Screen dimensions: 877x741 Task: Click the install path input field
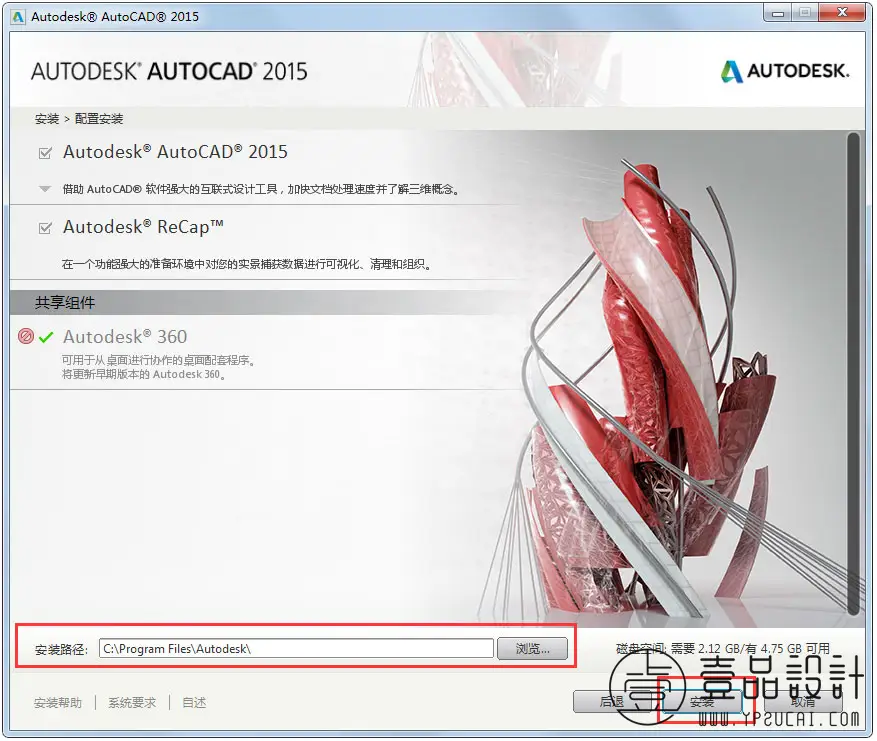pyautogui.click(x=296, y=649)
